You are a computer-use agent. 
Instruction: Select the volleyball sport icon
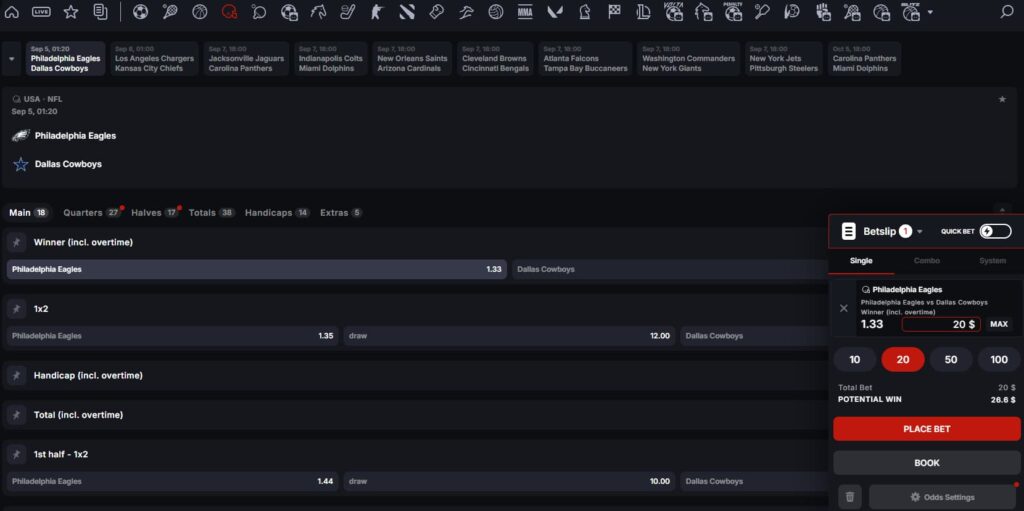click(496, 12)
